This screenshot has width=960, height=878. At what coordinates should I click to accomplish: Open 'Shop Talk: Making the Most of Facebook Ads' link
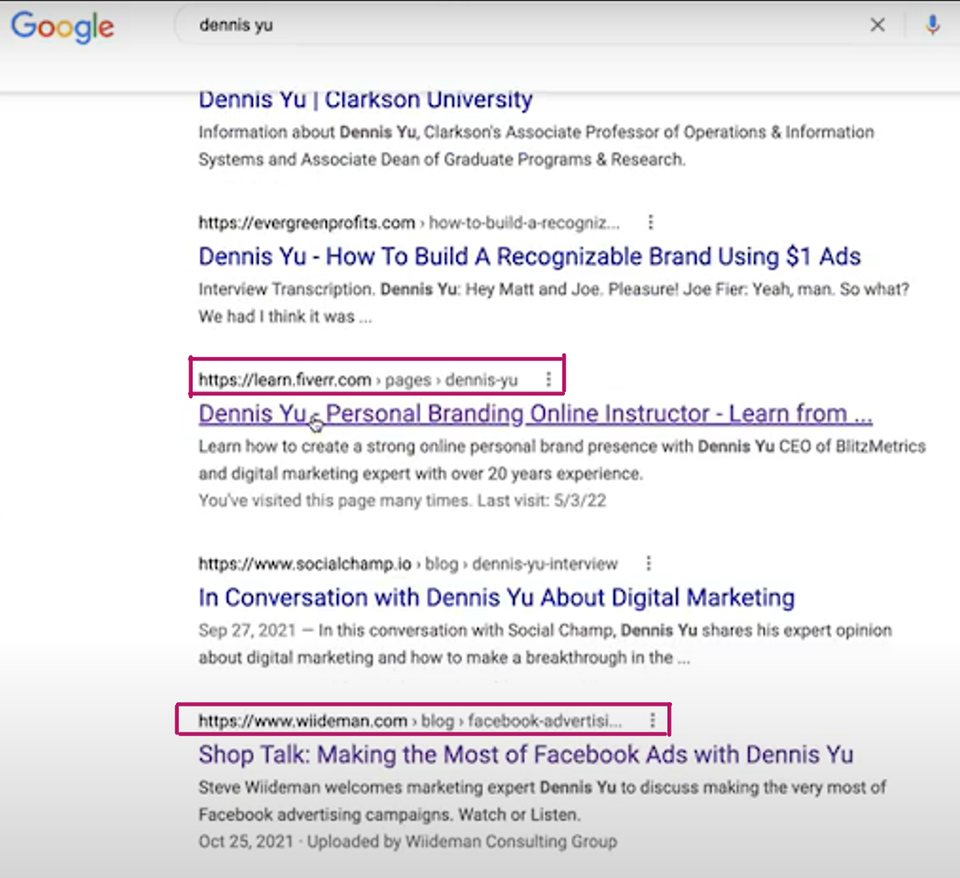coord(526,755)
